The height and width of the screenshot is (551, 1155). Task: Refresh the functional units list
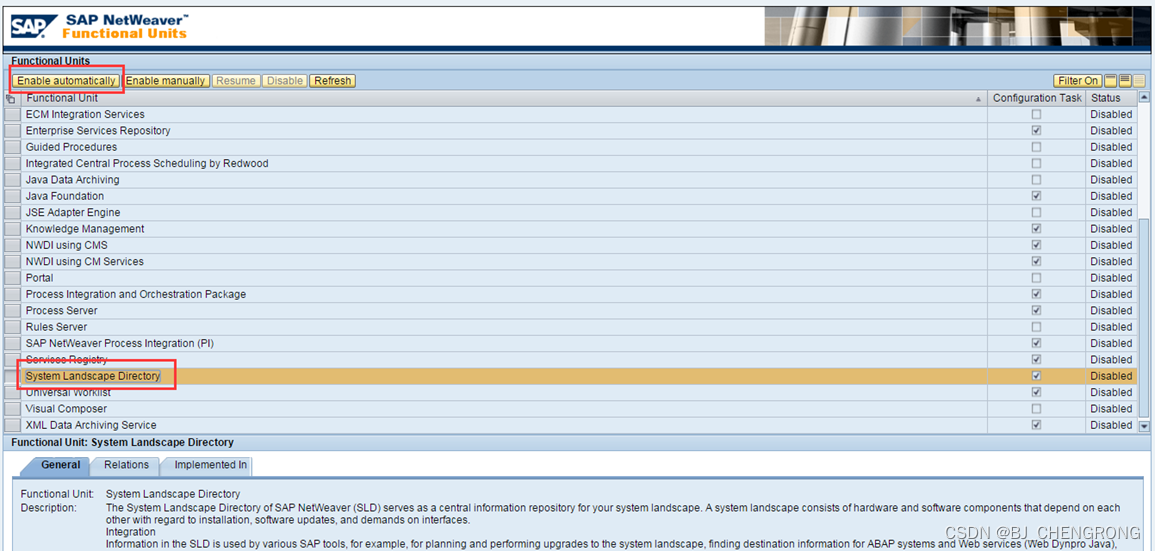tap(333, 81)
